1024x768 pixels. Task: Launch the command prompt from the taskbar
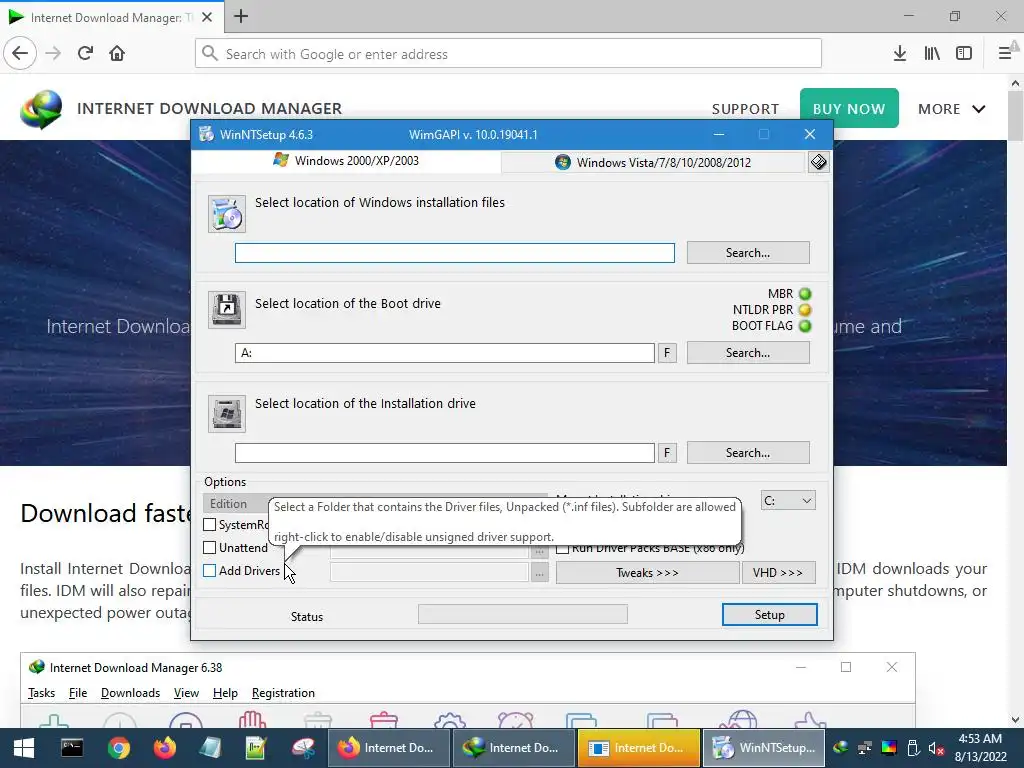[x=72, y=748]
